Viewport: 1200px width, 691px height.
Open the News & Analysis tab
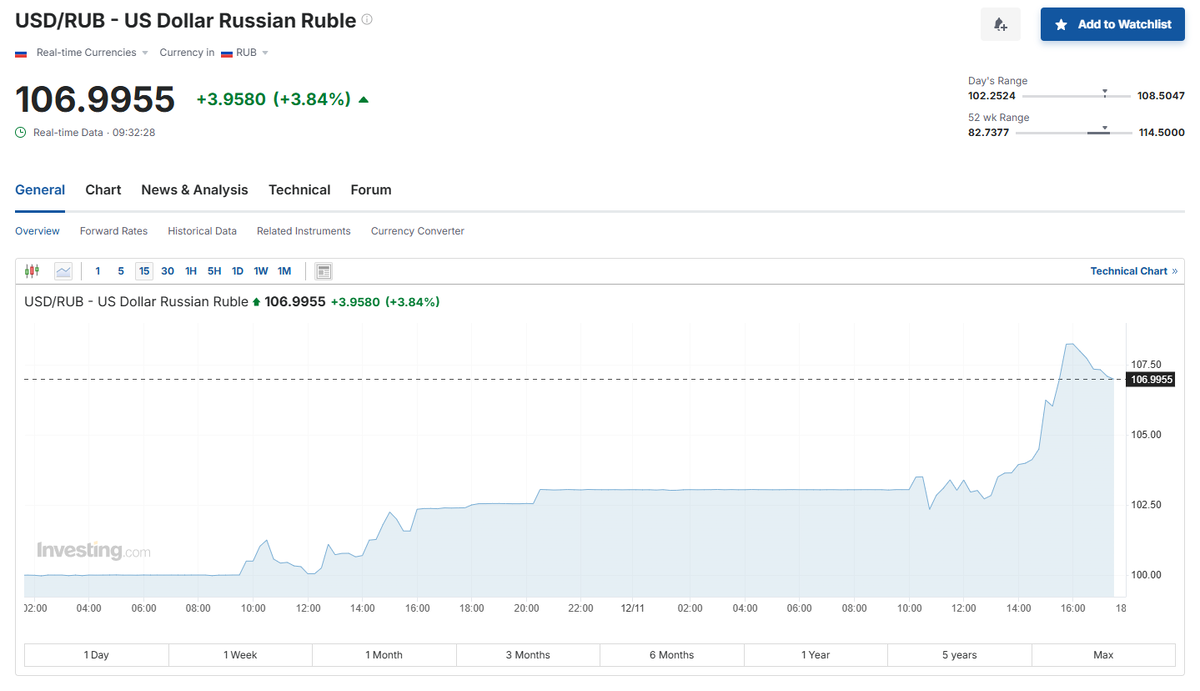pos(195,190)
